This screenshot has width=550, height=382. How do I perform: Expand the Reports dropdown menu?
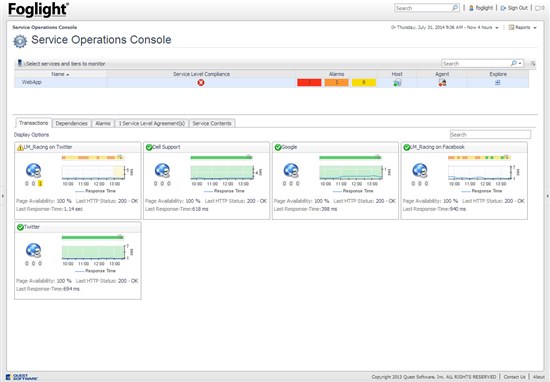point(535,28)
